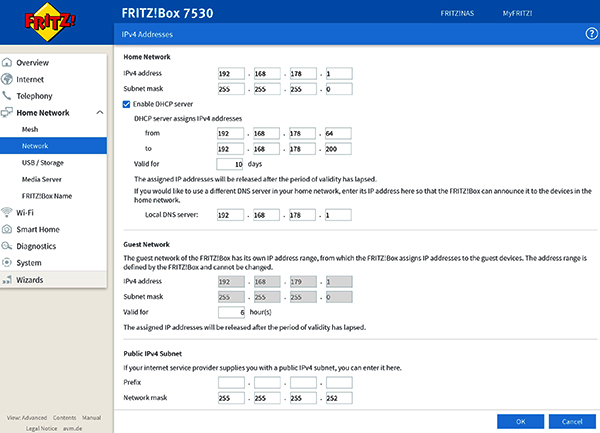600x433 pixels.
Task: Uncheck Enable DHCP server checkbox
Action: pos(126,104)
